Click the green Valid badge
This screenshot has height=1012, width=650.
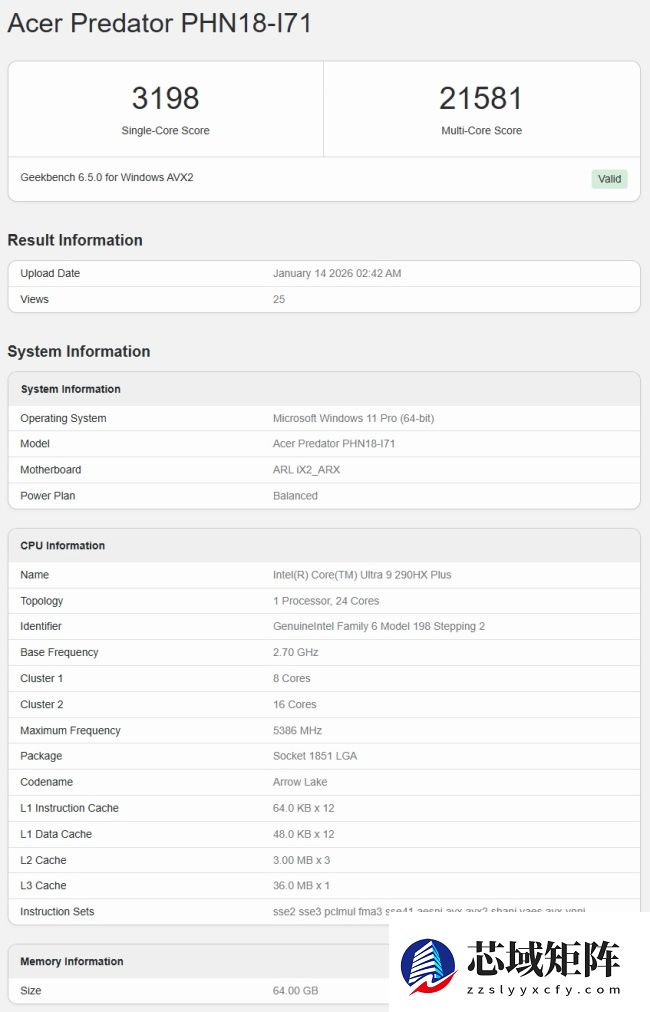pyautogui.click(x=609, y=179)
